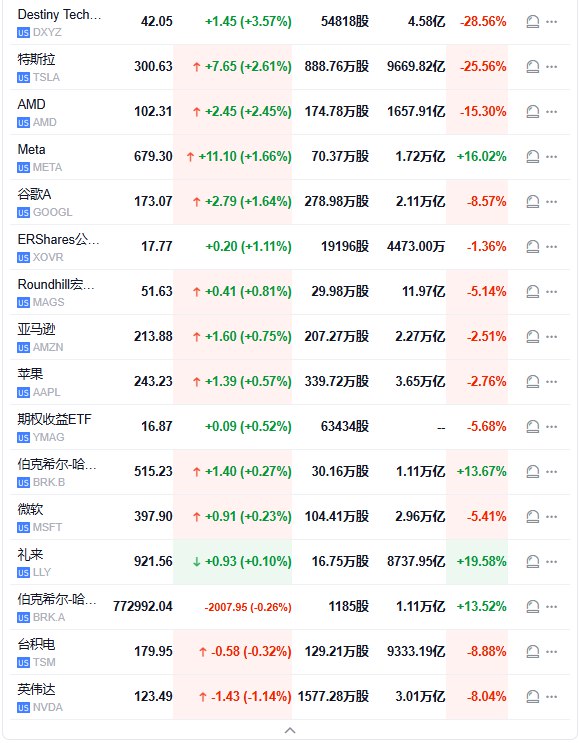This screenshot has width=579, height=743.
Task: Open more options for GOOGL row
Action: coord(552,202)
